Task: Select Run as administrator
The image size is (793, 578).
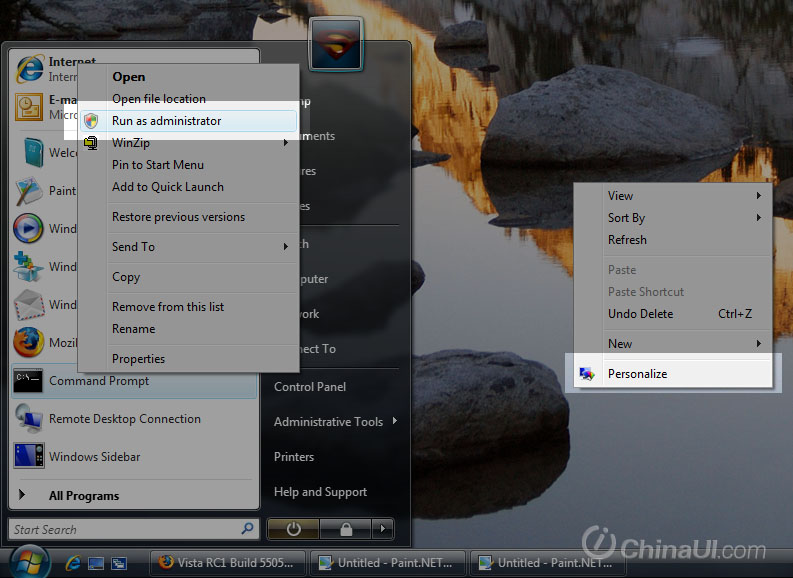Action: [x=188, y=121]
